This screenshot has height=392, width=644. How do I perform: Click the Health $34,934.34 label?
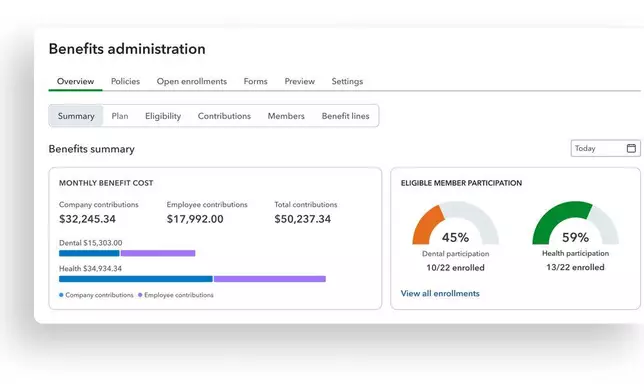coord(91,269)
